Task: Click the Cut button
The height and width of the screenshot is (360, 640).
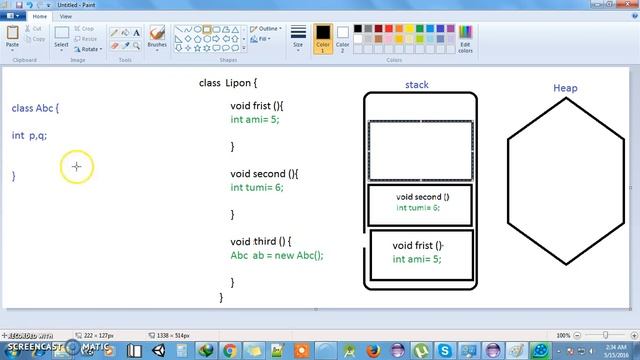Action: (x=33, y=29)
